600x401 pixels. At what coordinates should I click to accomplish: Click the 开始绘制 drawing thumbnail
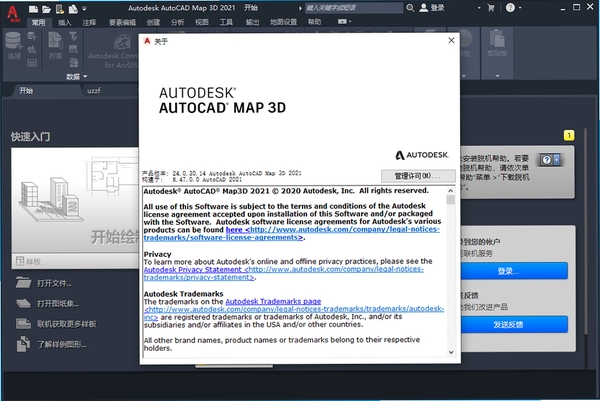pos(75,200)
